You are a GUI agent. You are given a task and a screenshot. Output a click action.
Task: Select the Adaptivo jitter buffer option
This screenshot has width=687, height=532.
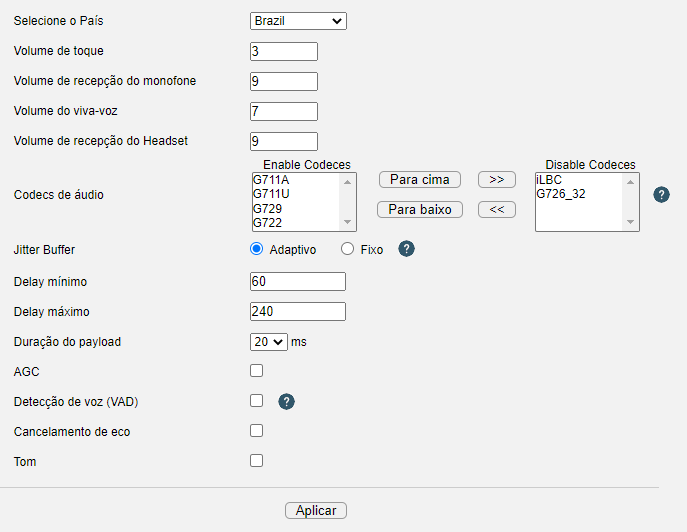click(256, 249)
